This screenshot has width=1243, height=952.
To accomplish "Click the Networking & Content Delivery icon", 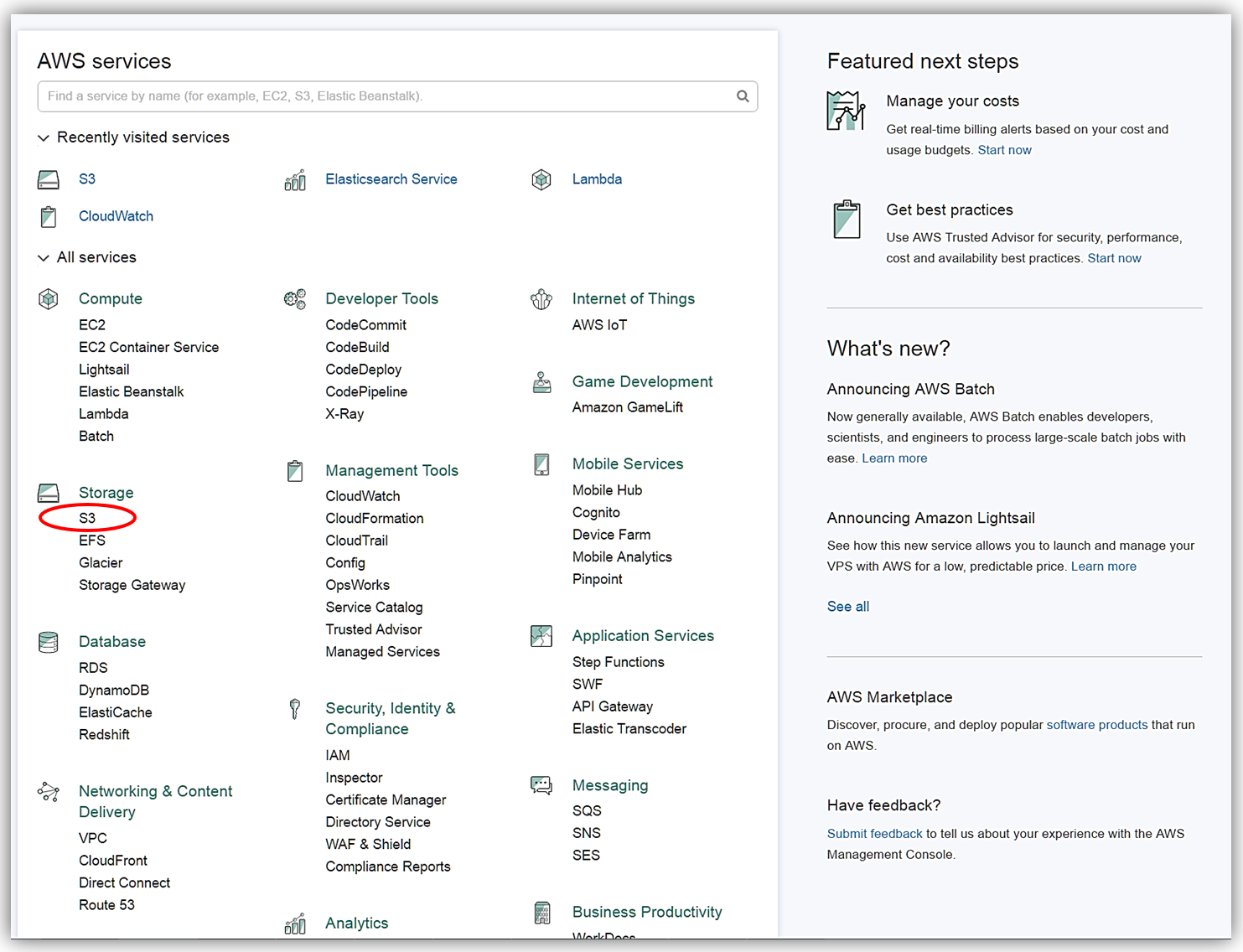I will coord(49,792).
